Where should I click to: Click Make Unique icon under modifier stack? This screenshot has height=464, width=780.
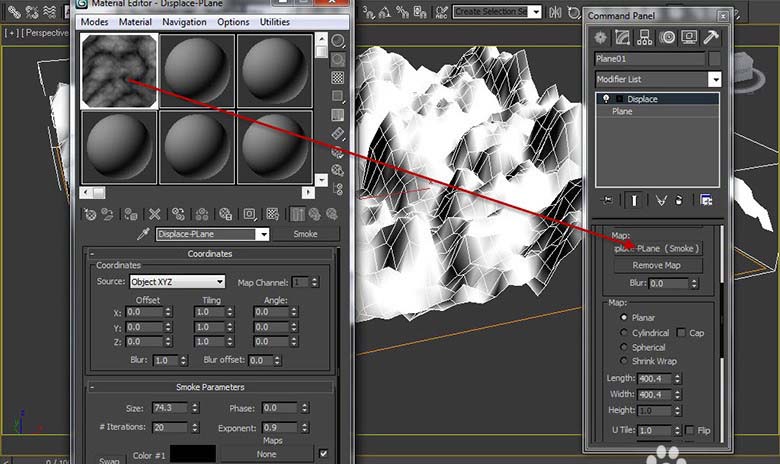(x=661, y=200)
